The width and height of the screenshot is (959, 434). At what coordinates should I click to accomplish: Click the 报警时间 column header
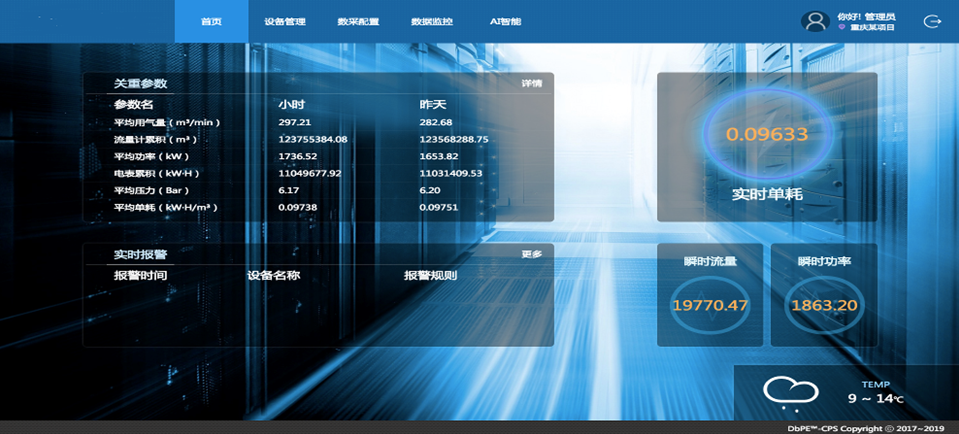tap(140, 275)
